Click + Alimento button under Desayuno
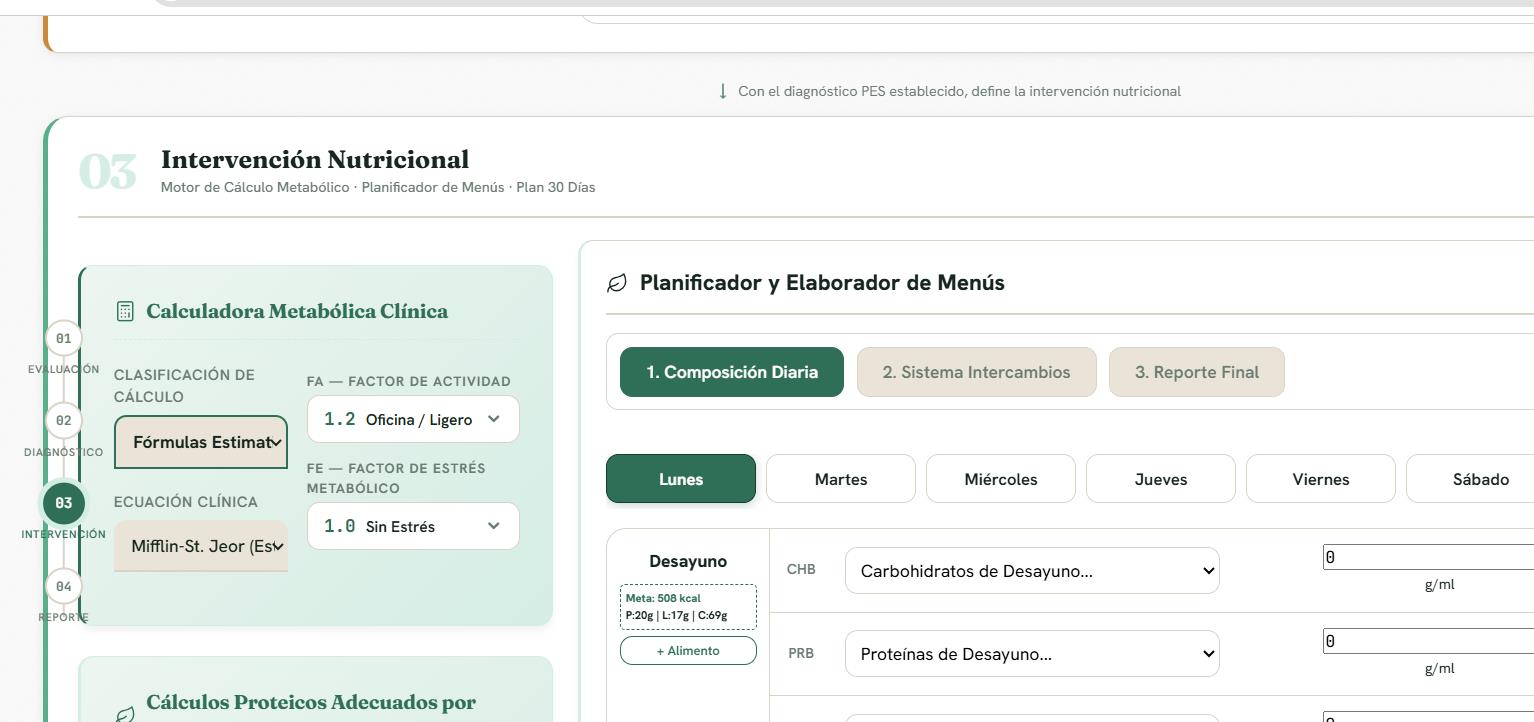 click(x=688, y=651)
